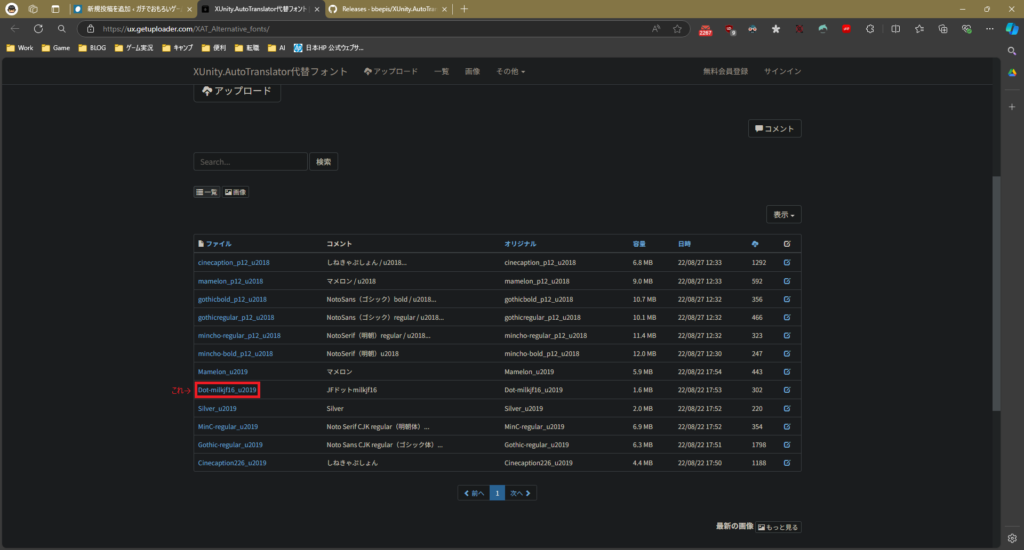Open the browser profile avatar icon
Screen dimensions: 1024x550
(12, 9)
